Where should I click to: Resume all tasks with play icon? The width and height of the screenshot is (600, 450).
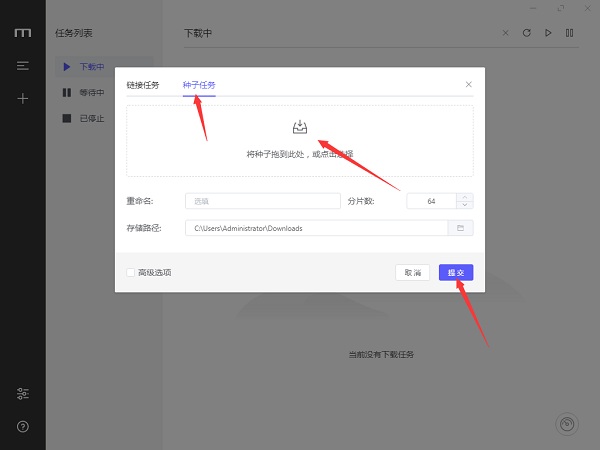[548, 33]
